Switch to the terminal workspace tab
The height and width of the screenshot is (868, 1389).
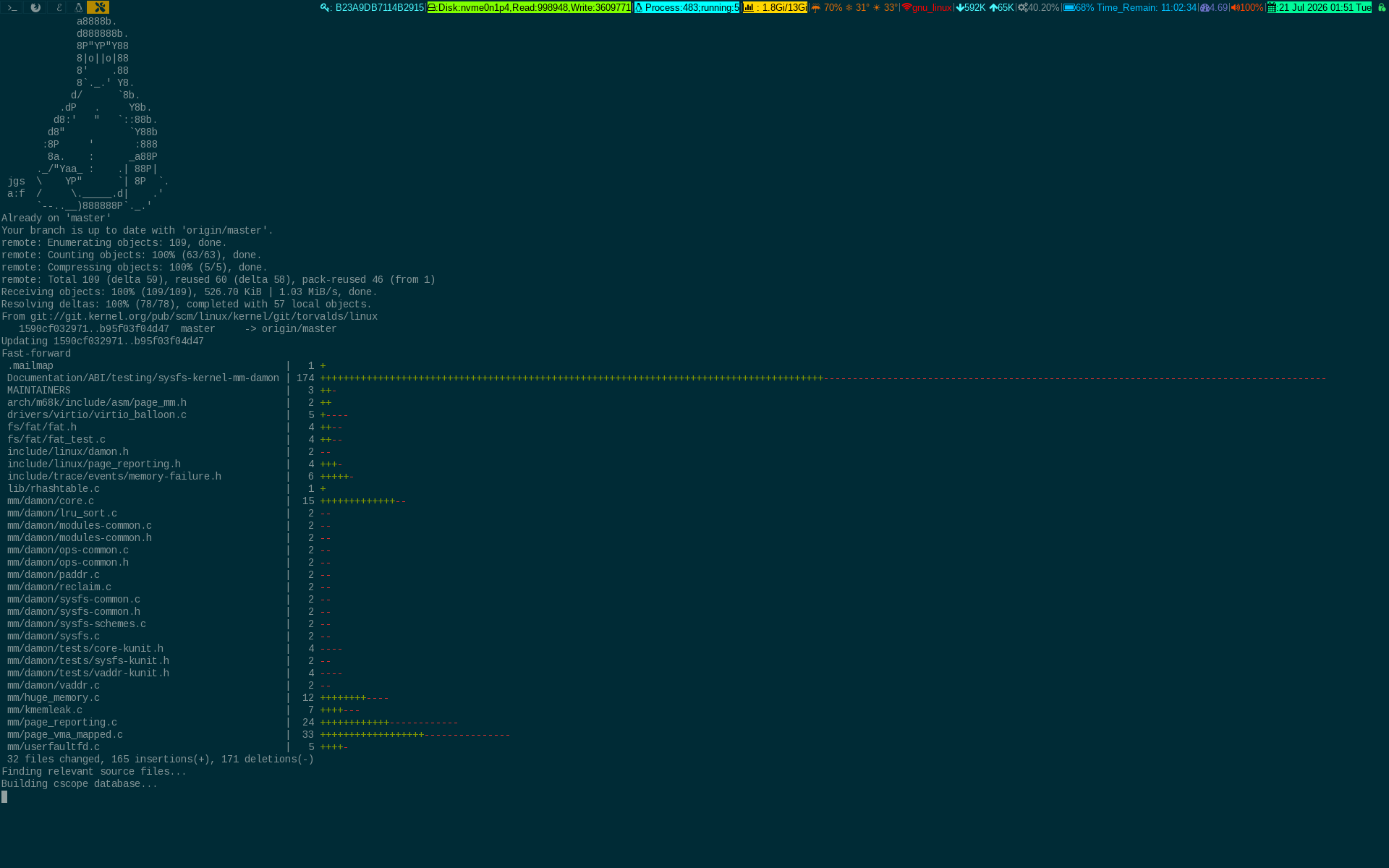coord(12,7)
